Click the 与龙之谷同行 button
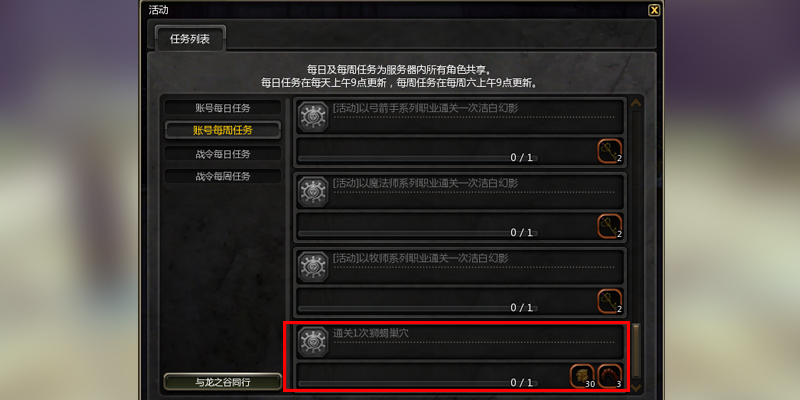Viewport: 800px width, 400px height. coord(222,382)
